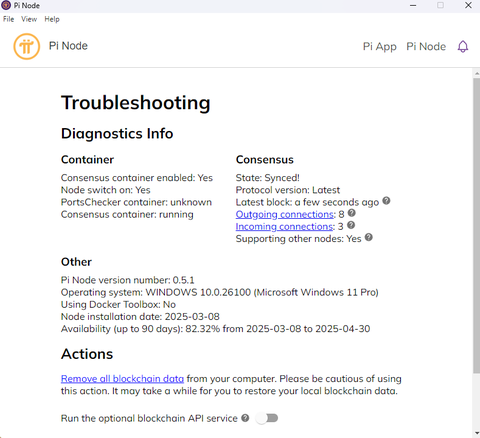The image size is (480, 438).
Task: Click help icon next to Outgoing connections
Action: pos(352,213)
